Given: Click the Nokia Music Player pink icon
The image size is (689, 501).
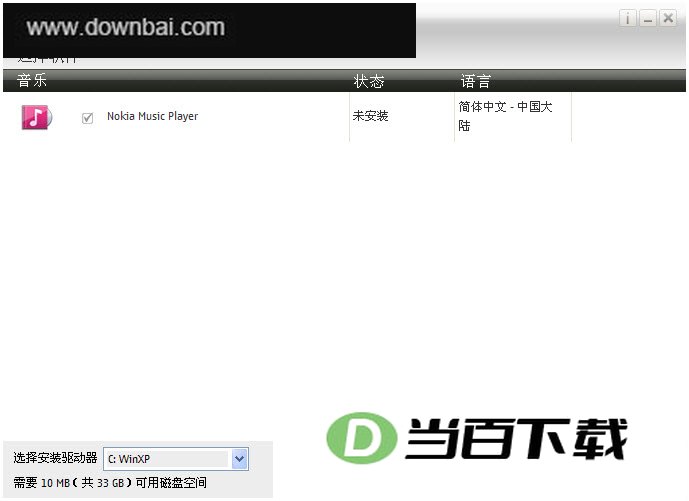Looking at the screenshot, I should point(37,117).
